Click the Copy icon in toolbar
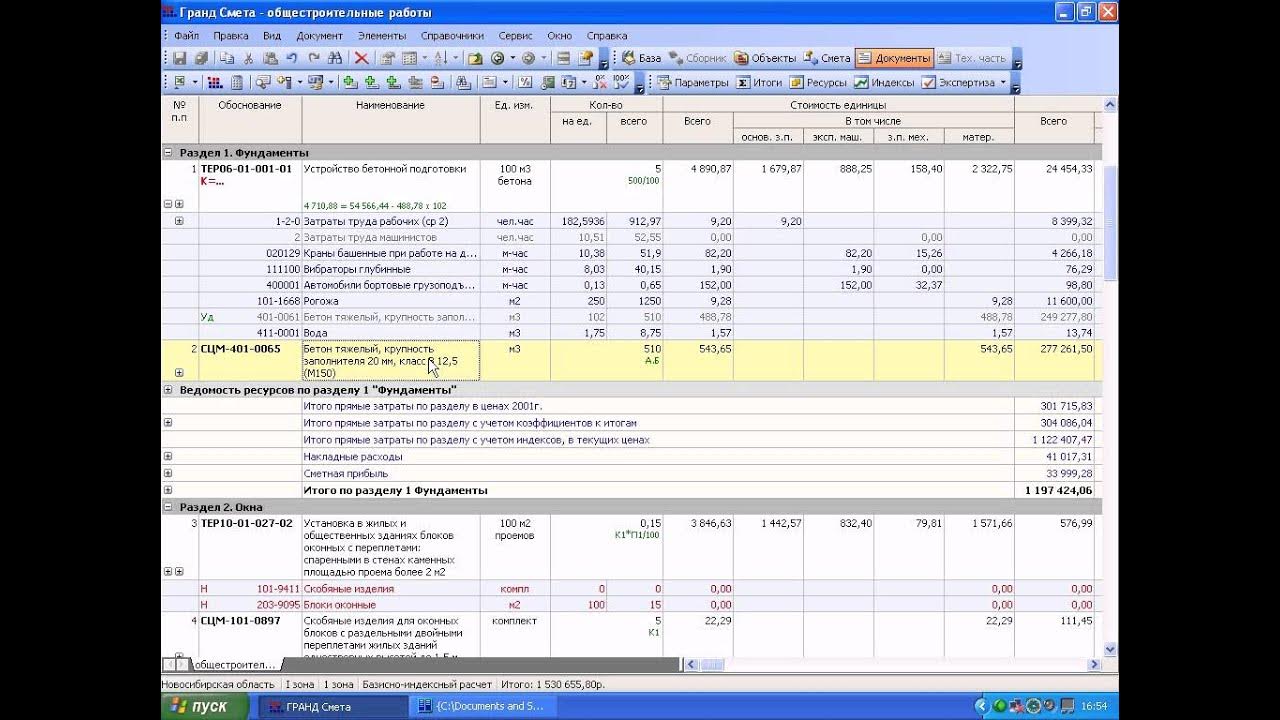This screenshot has height=720, width=1280. 227,58
